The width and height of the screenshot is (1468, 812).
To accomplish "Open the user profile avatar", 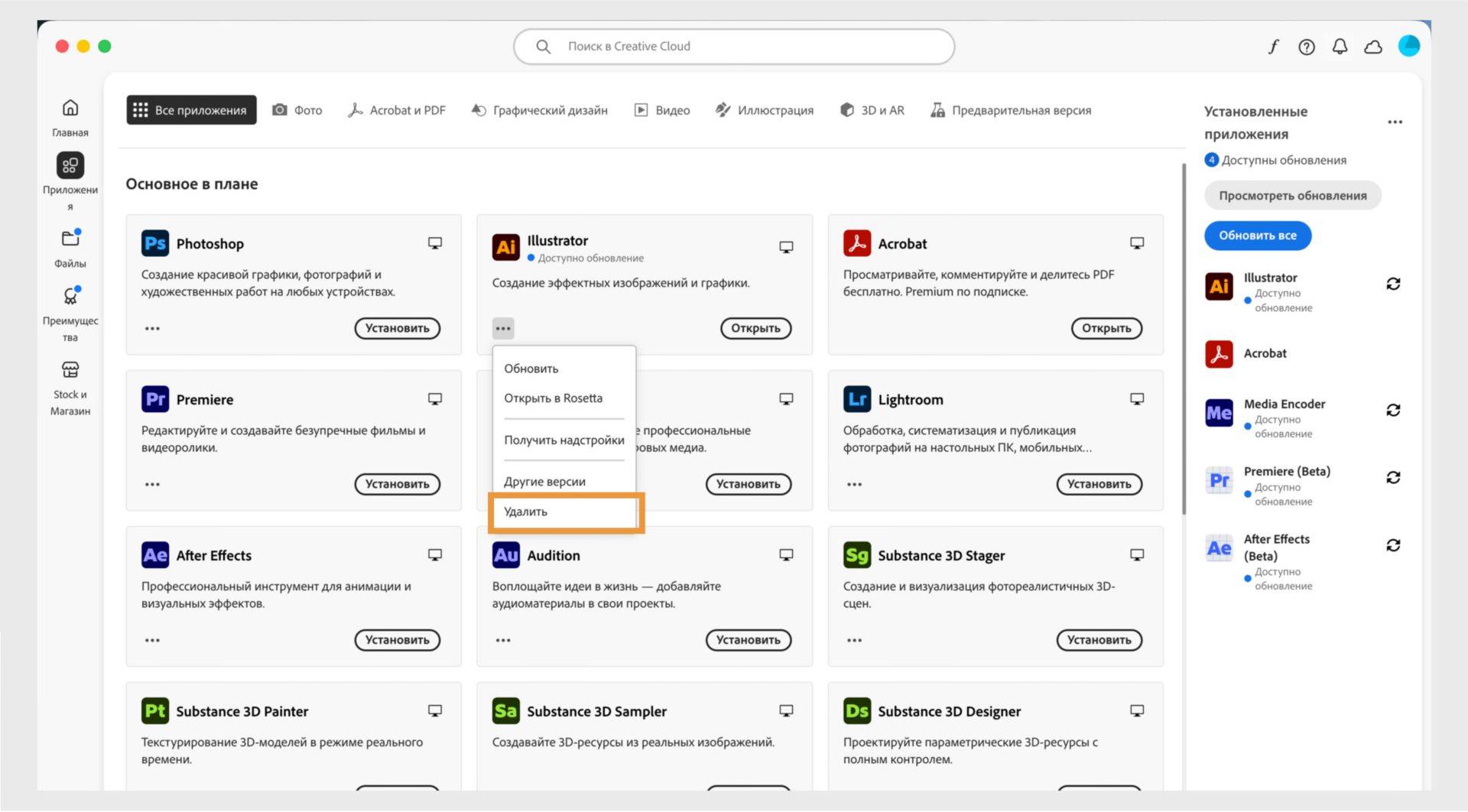I will 1408,46.
